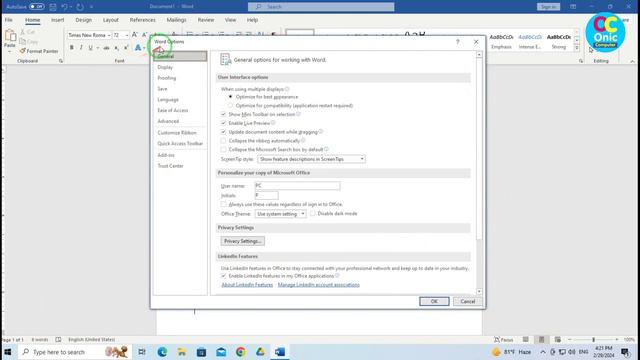The height and width of the screenshot is (360, 640).
Task: Open File Explorer from the taskbar
Action: [x=182, y=352]
